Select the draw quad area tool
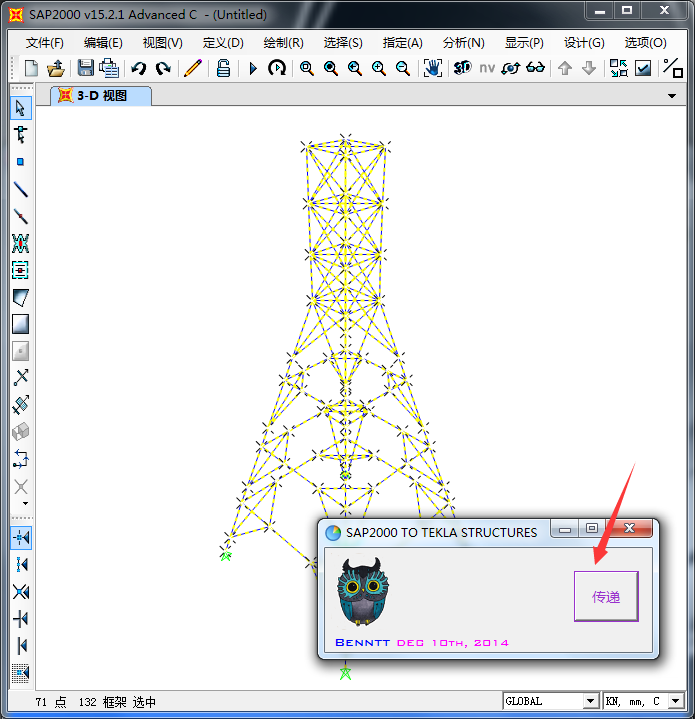 [20, 297]
